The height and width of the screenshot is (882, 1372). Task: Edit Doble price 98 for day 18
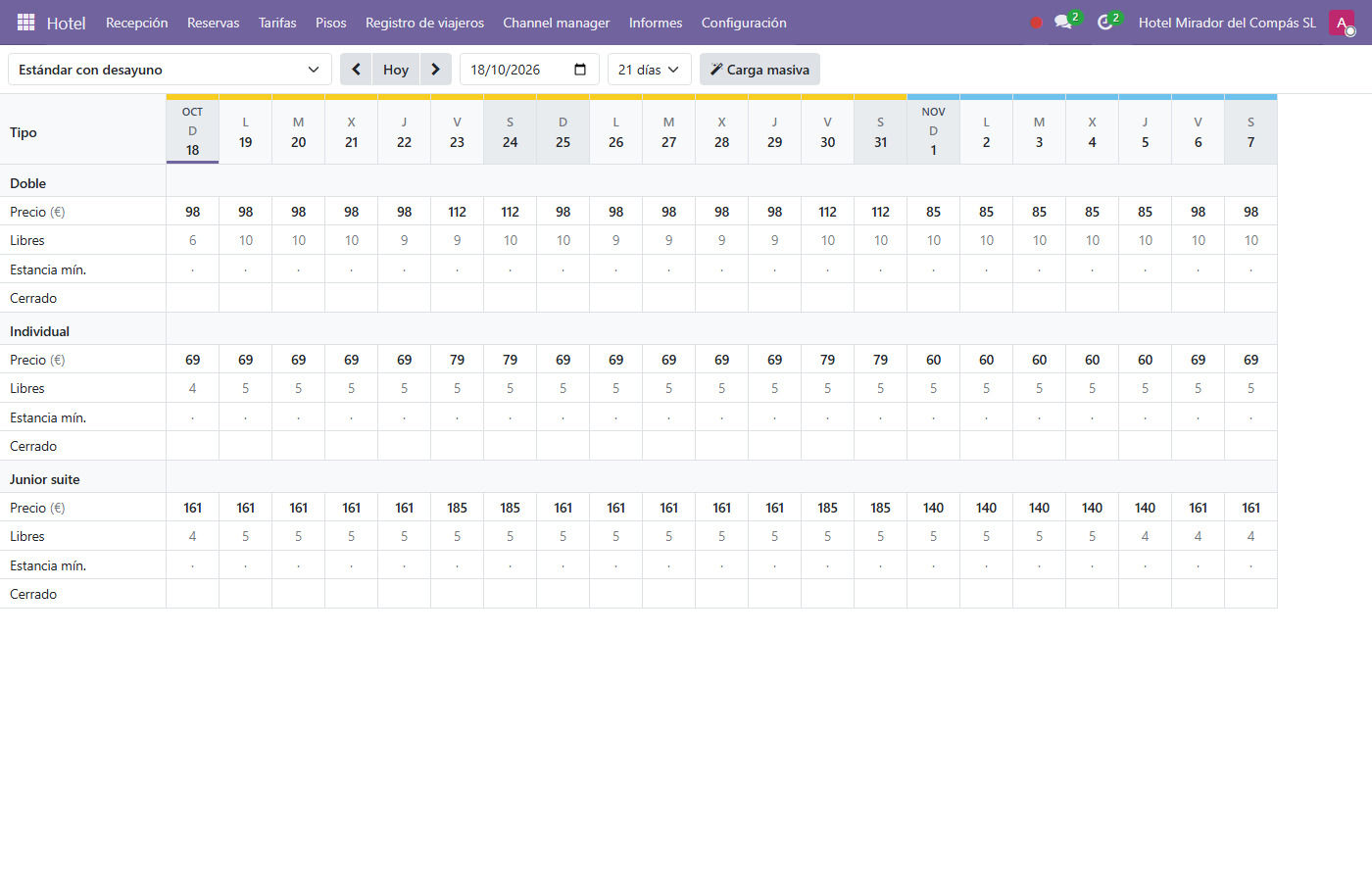point(193,212)
